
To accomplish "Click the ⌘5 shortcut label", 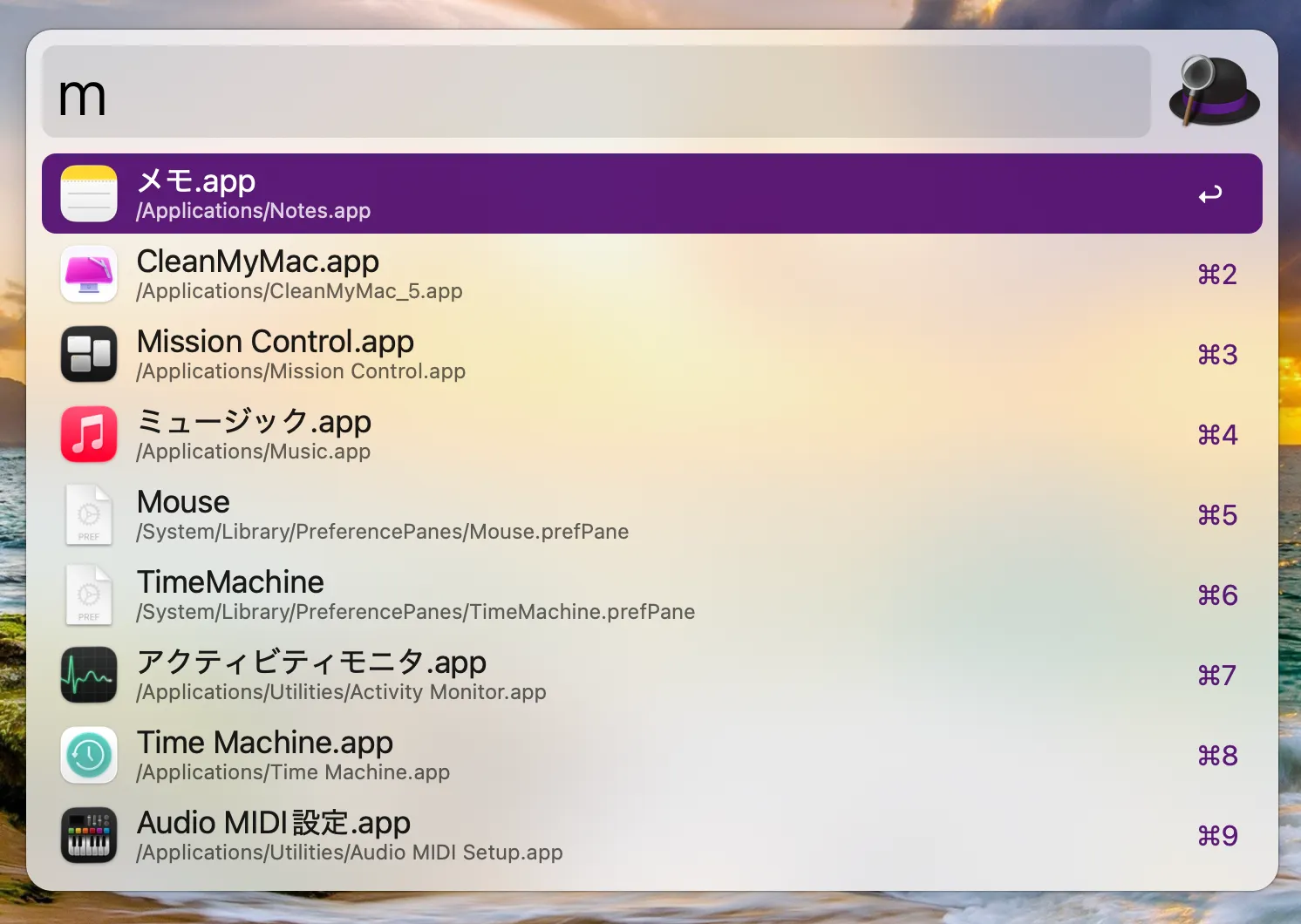I will point(1217,515).
